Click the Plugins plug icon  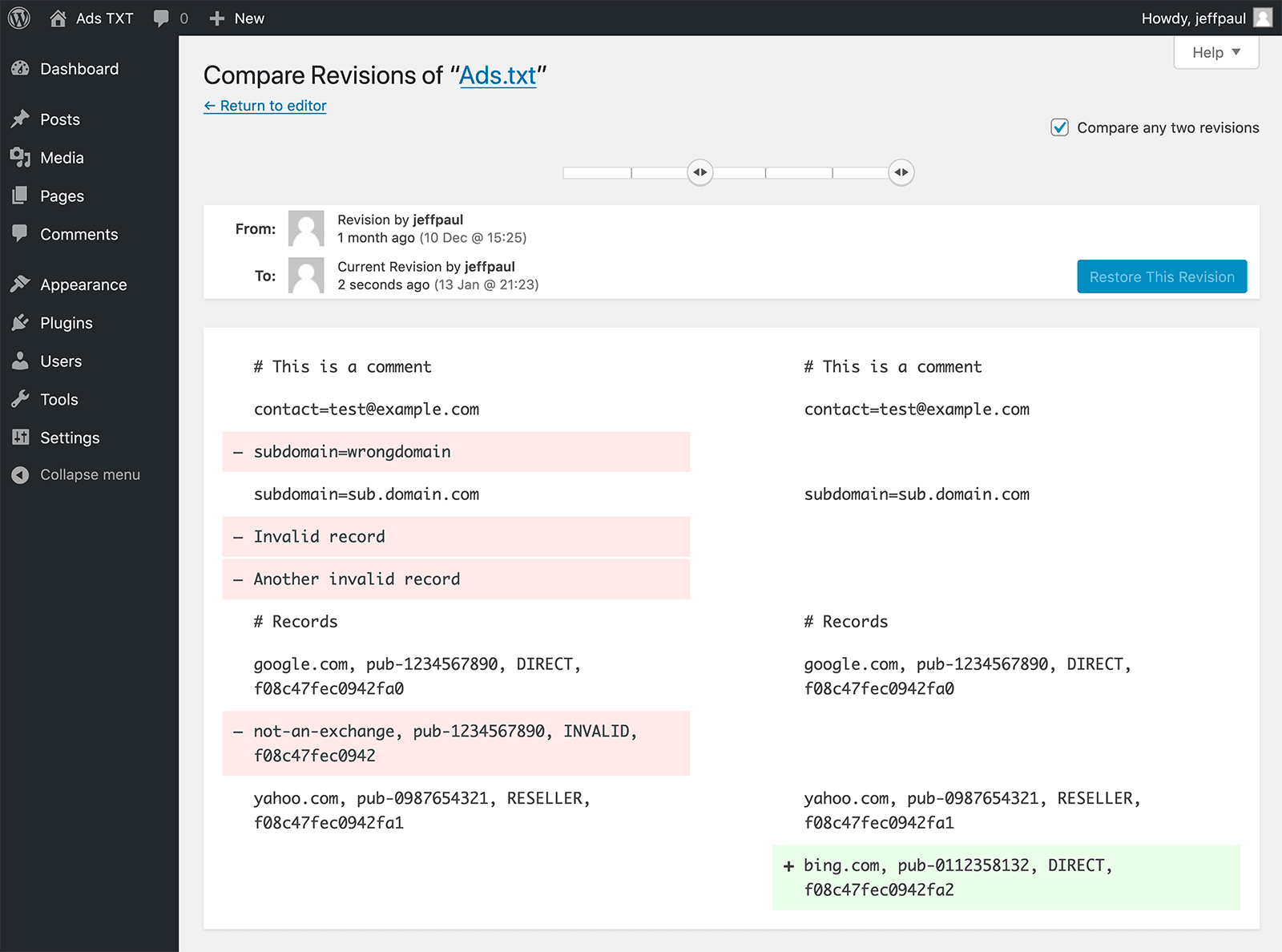pos(20,323)
